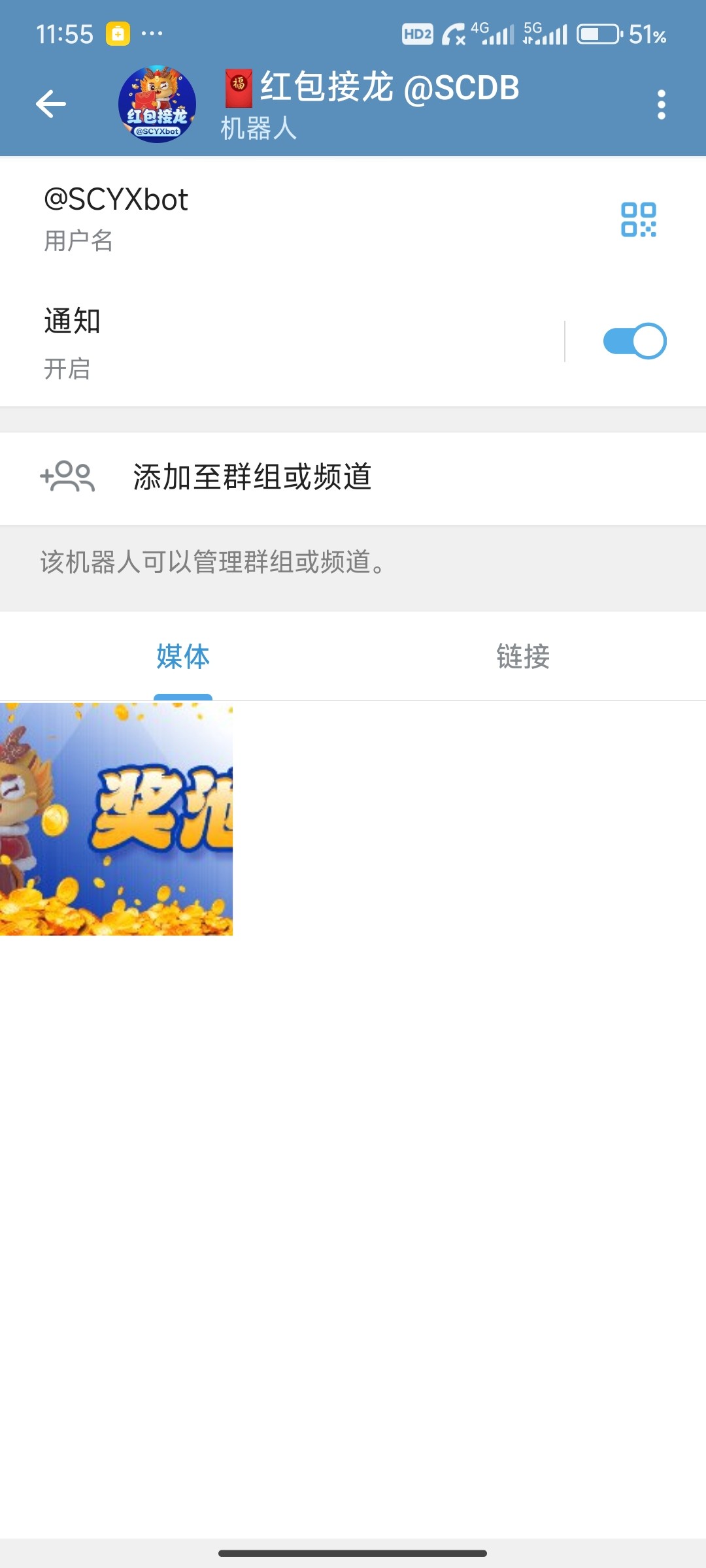Tap the battery indicator in status bar

[x=599, y=34]
